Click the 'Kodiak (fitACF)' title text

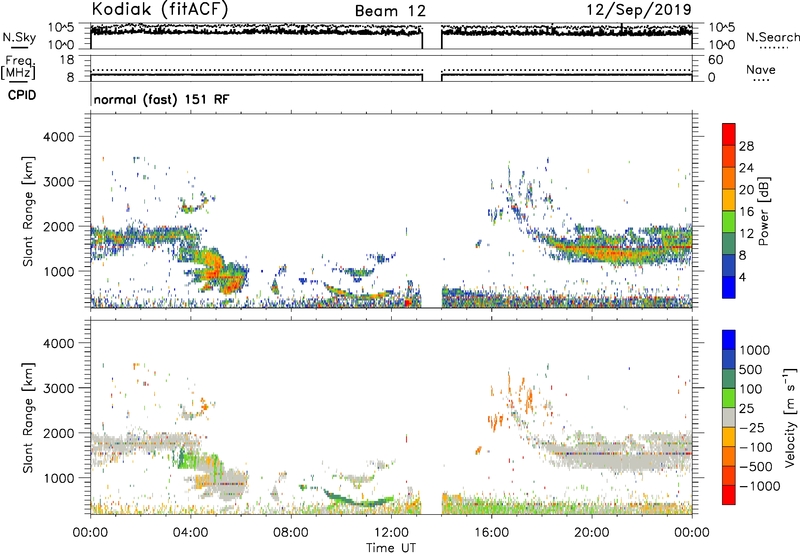(160, 9)
